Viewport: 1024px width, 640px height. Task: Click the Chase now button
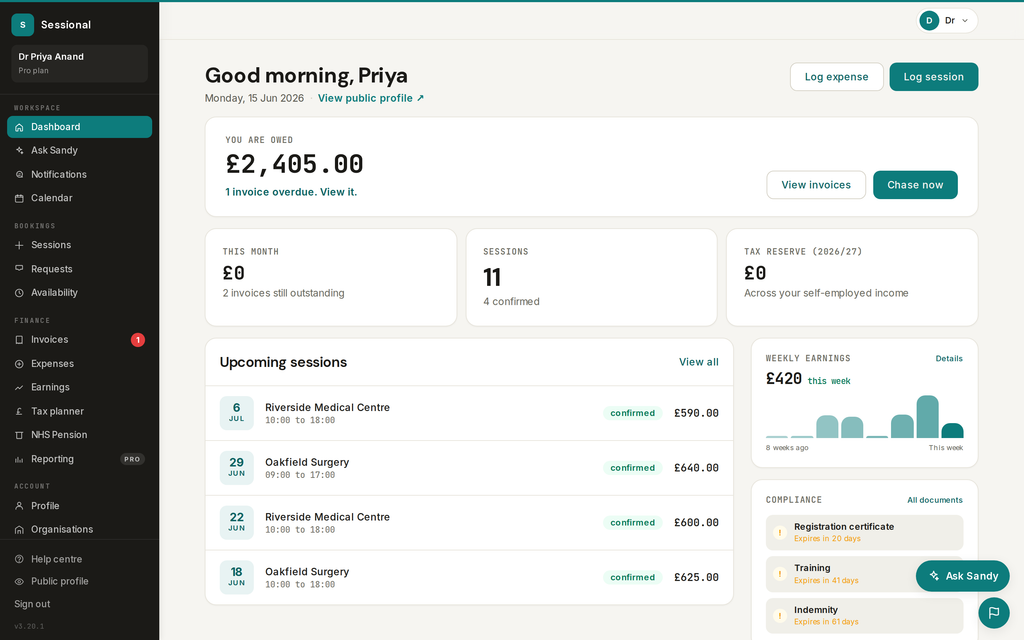[916, 185]
